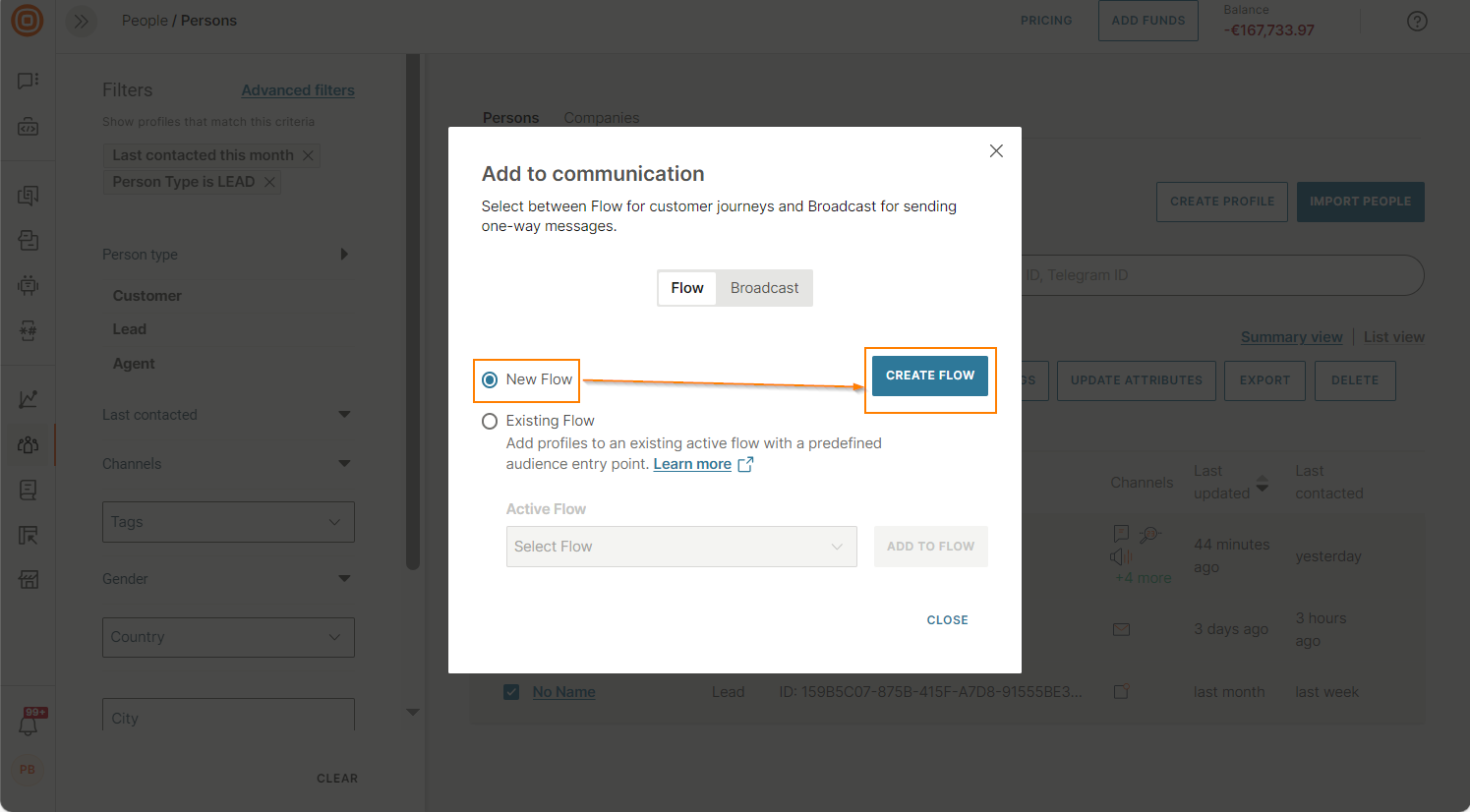Open the Tags filter dropdown
This screenshot has width=1470, height=812.
[x=228, y=522]
